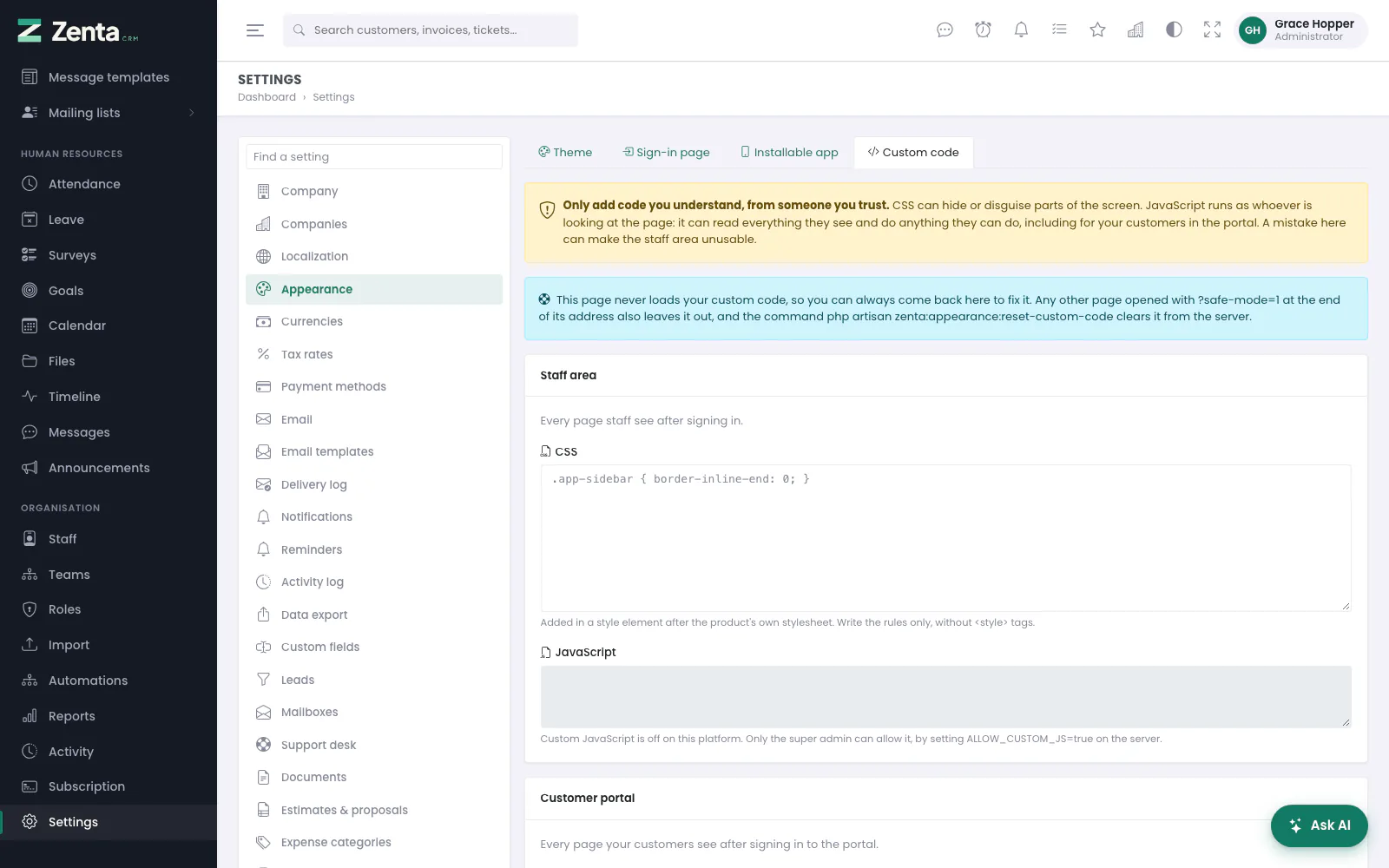
Task: Toggle dark mode half-circle icon
Action: coord(1174,30)
